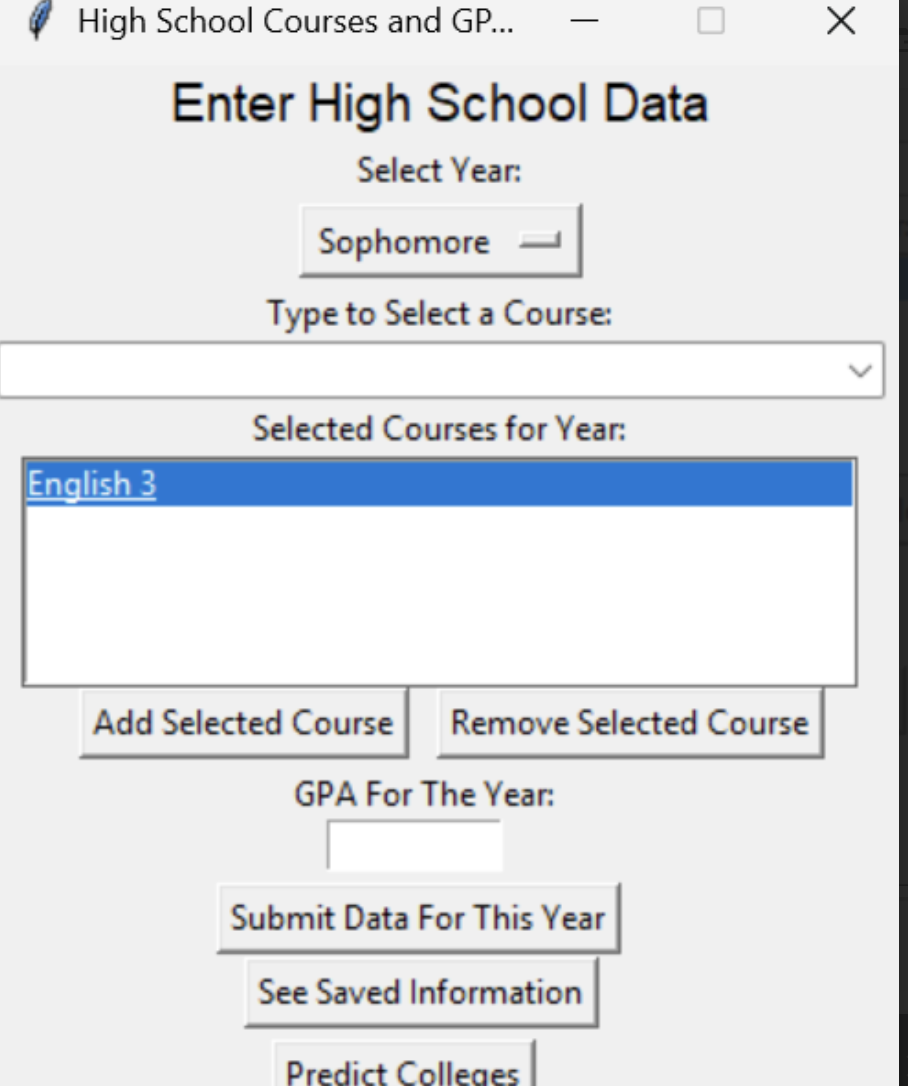
Task: Focus the GPA For The Year field
Action: tap(415, 846)
